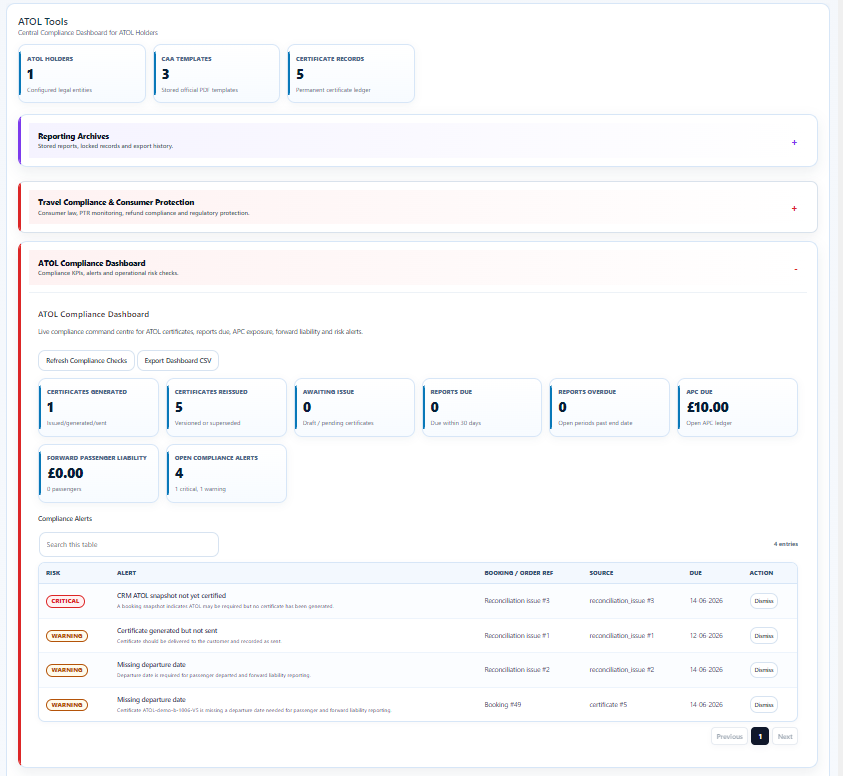Open the Certificates Generated KPI card
This screenshot has width=843, height=776.
coord(98,408)
